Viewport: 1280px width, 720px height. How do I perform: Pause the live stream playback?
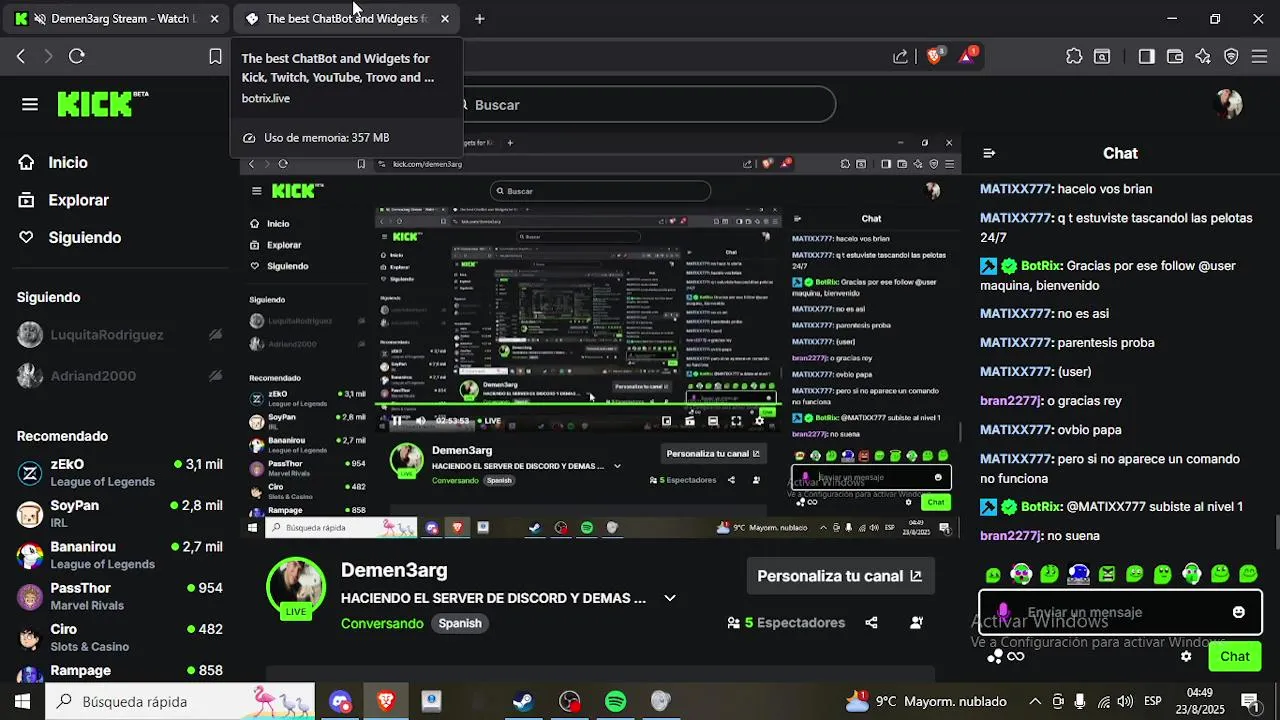click(396, 421)
